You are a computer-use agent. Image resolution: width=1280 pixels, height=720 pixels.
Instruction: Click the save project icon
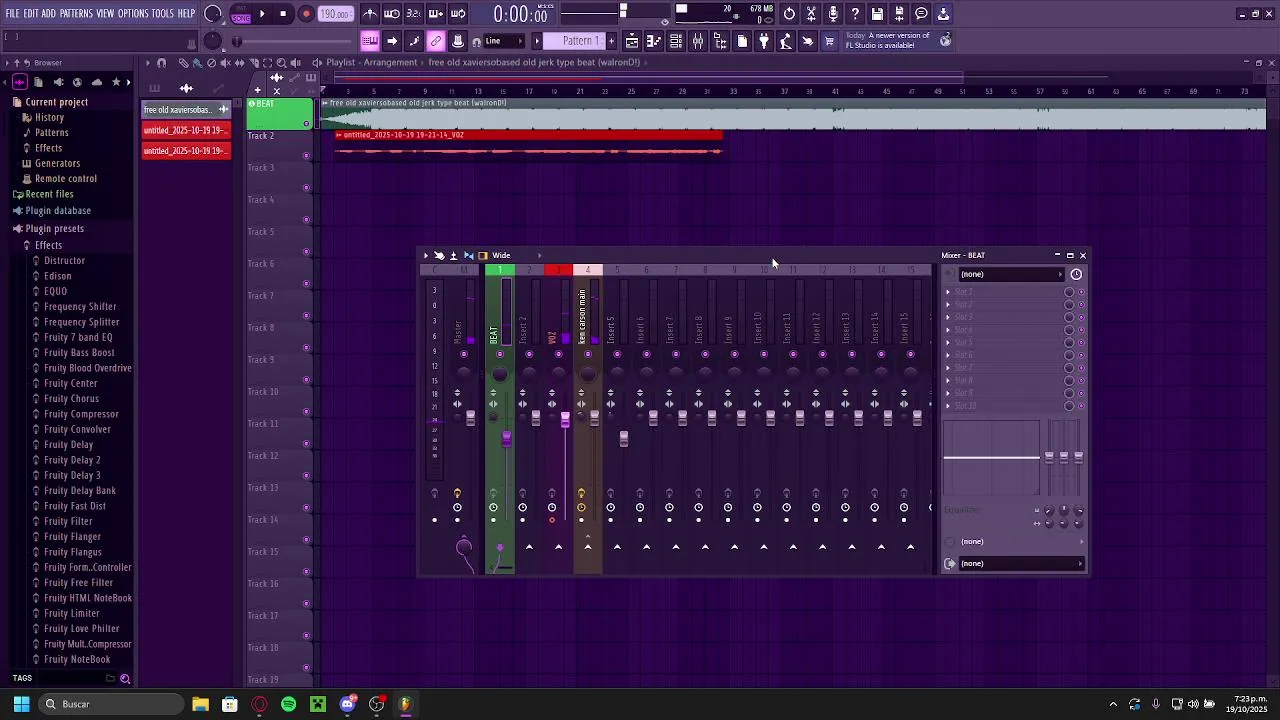(x=878, y=14)
